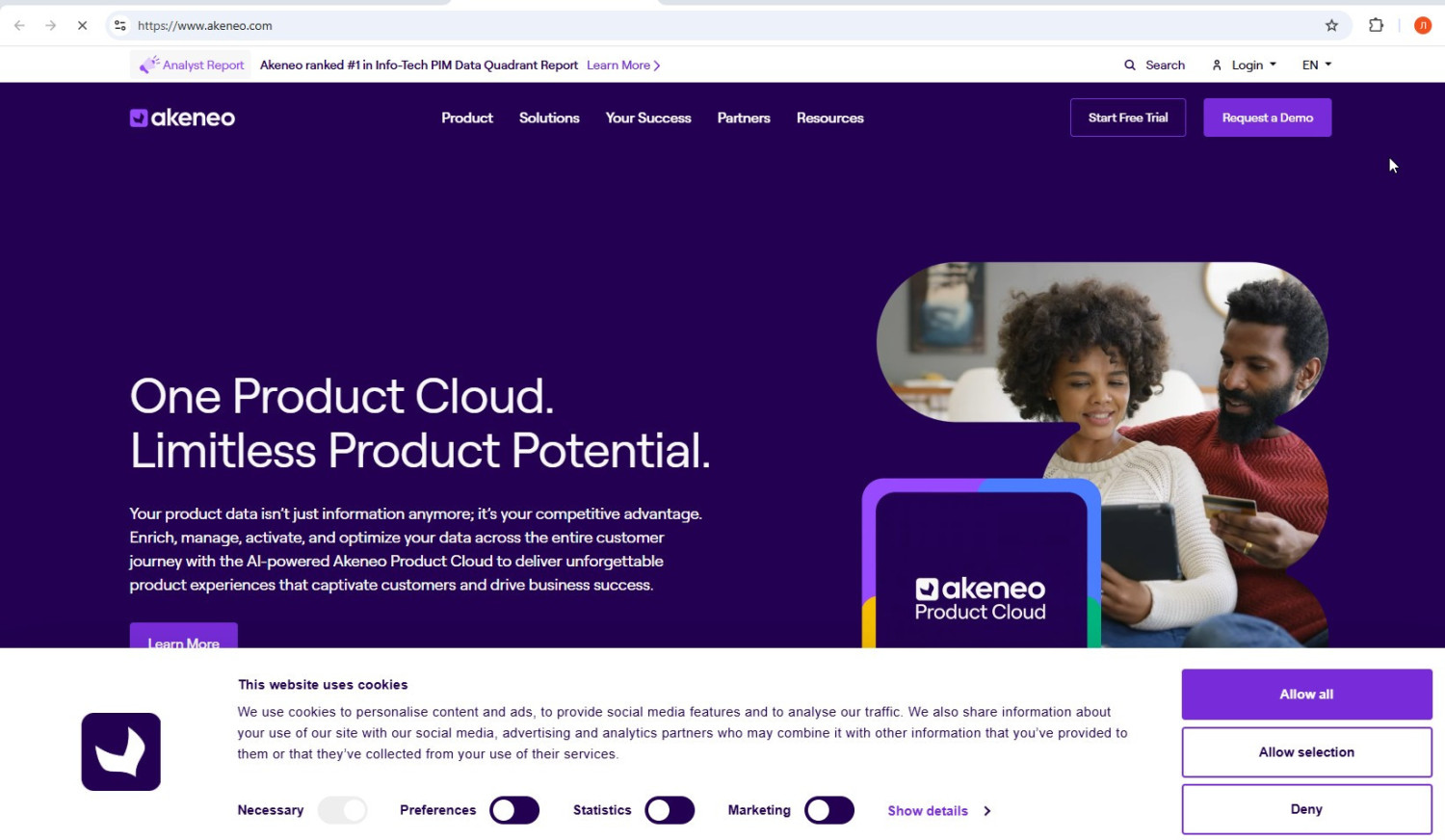Click the site information icon in address bar
This screenshot has width=1445, height=840.
tap(120, 26)
